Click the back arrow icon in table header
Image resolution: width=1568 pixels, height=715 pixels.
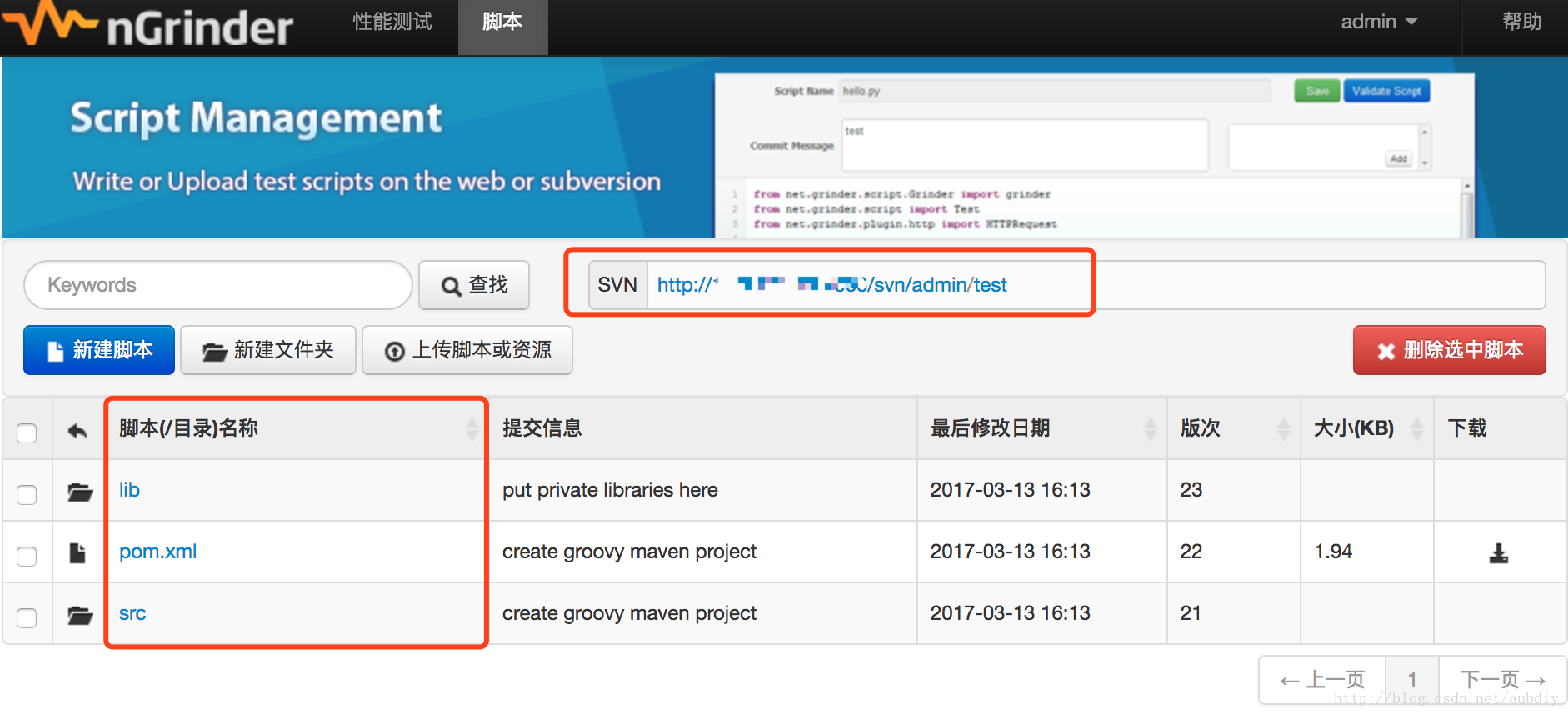(77, 431)
